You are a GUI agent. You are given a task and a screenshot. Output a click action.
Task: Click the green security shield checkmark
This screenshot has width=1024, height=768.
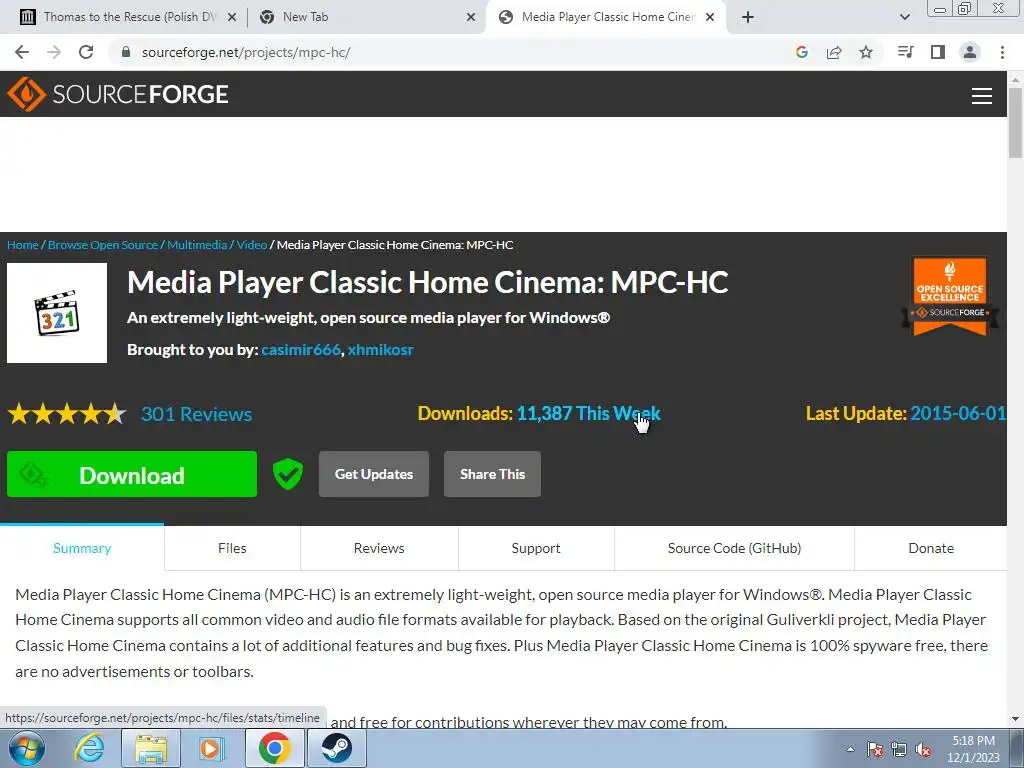pos(288,474)
